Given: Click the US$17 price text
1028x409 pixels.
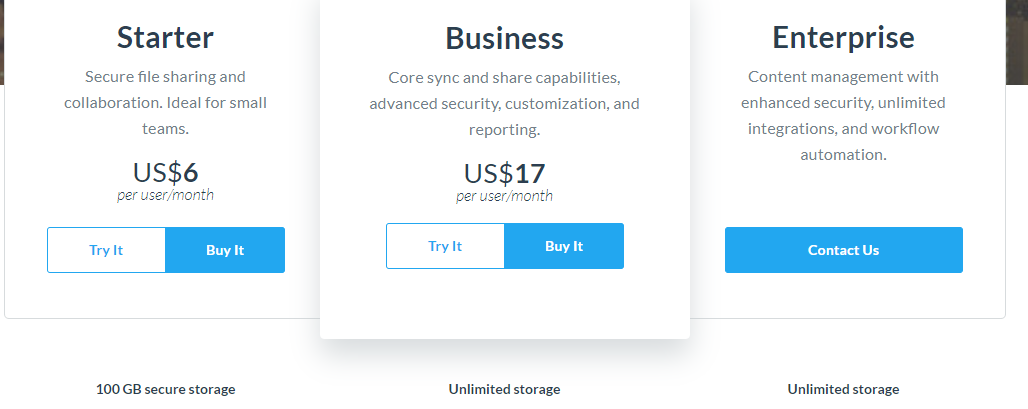Looking at the screenshot, I should click(505, 173).
